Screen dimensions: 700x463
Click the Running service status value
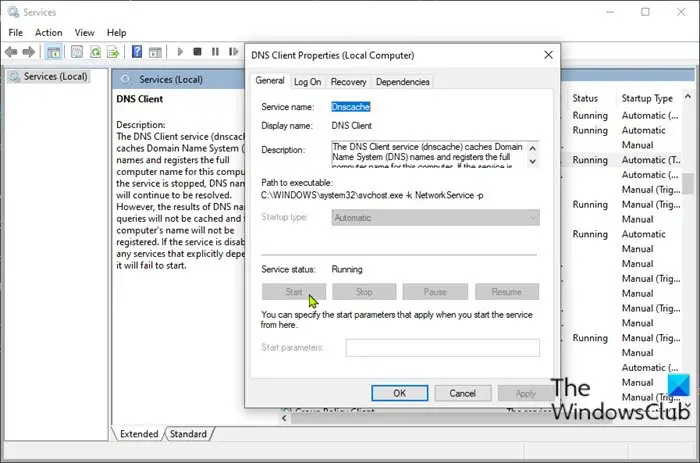pos(347,269)
